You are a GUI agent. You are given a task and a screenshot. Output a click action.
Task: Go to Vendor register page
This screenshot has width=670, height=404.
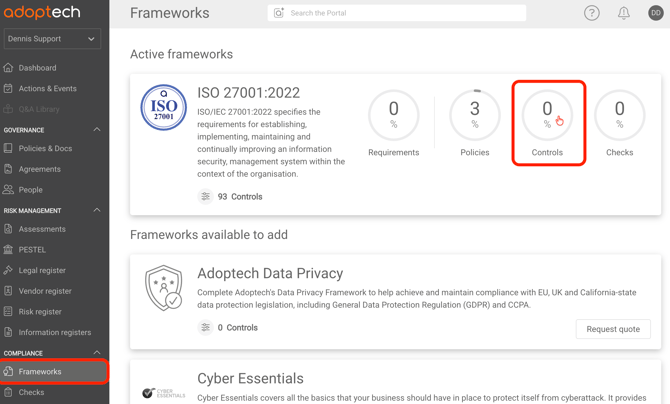pos(45,291)
